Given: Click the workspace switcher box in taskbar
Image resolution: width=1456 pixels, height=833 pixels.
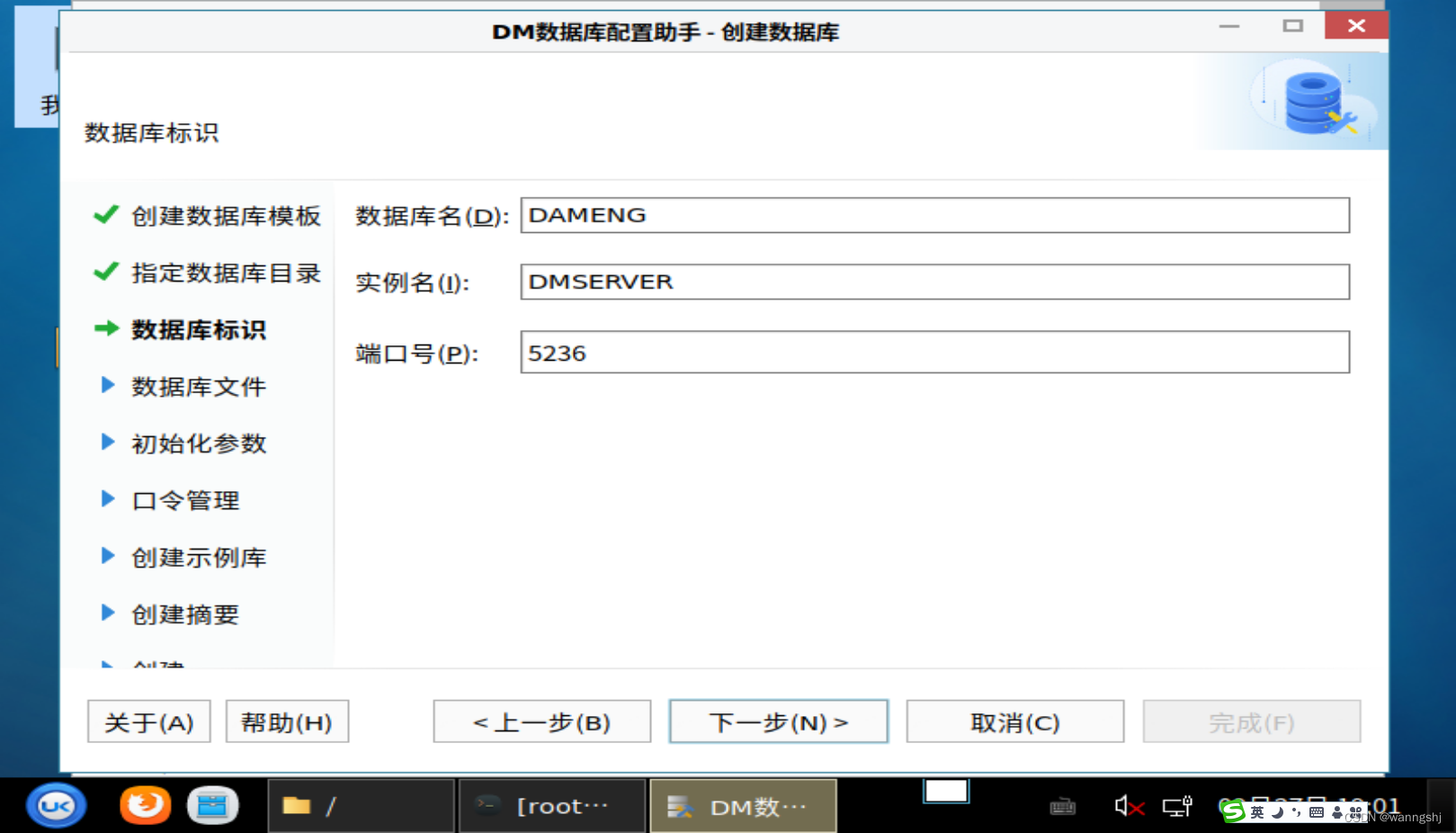Looking at the screenshot, I should point(946,792).
